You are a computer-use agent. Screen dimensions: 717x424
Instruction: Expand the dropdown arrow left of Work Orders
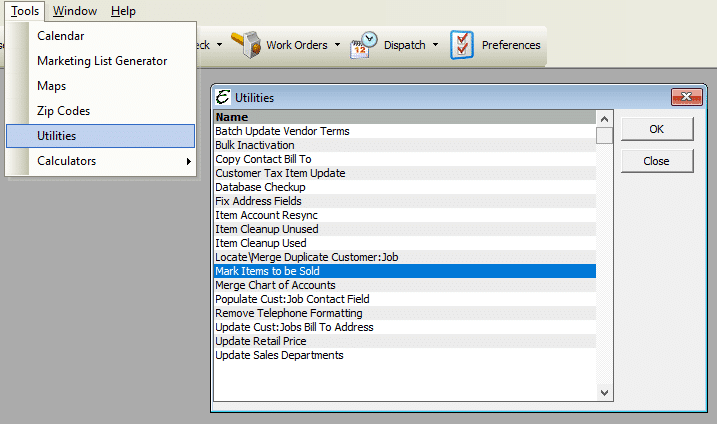pos(219,45)
